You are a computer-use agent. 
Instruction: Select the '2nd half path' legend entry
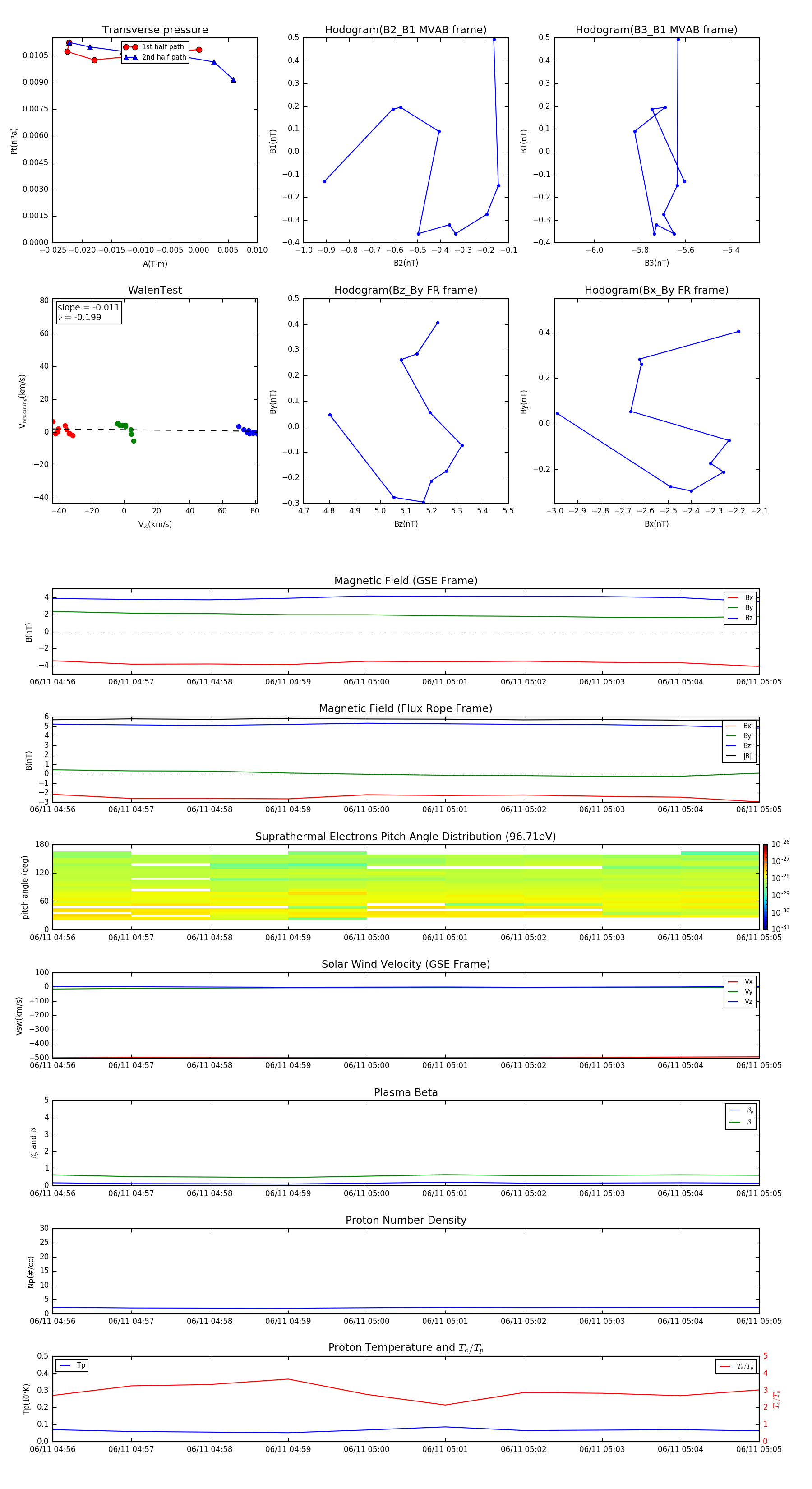click(x=155, y=57)
